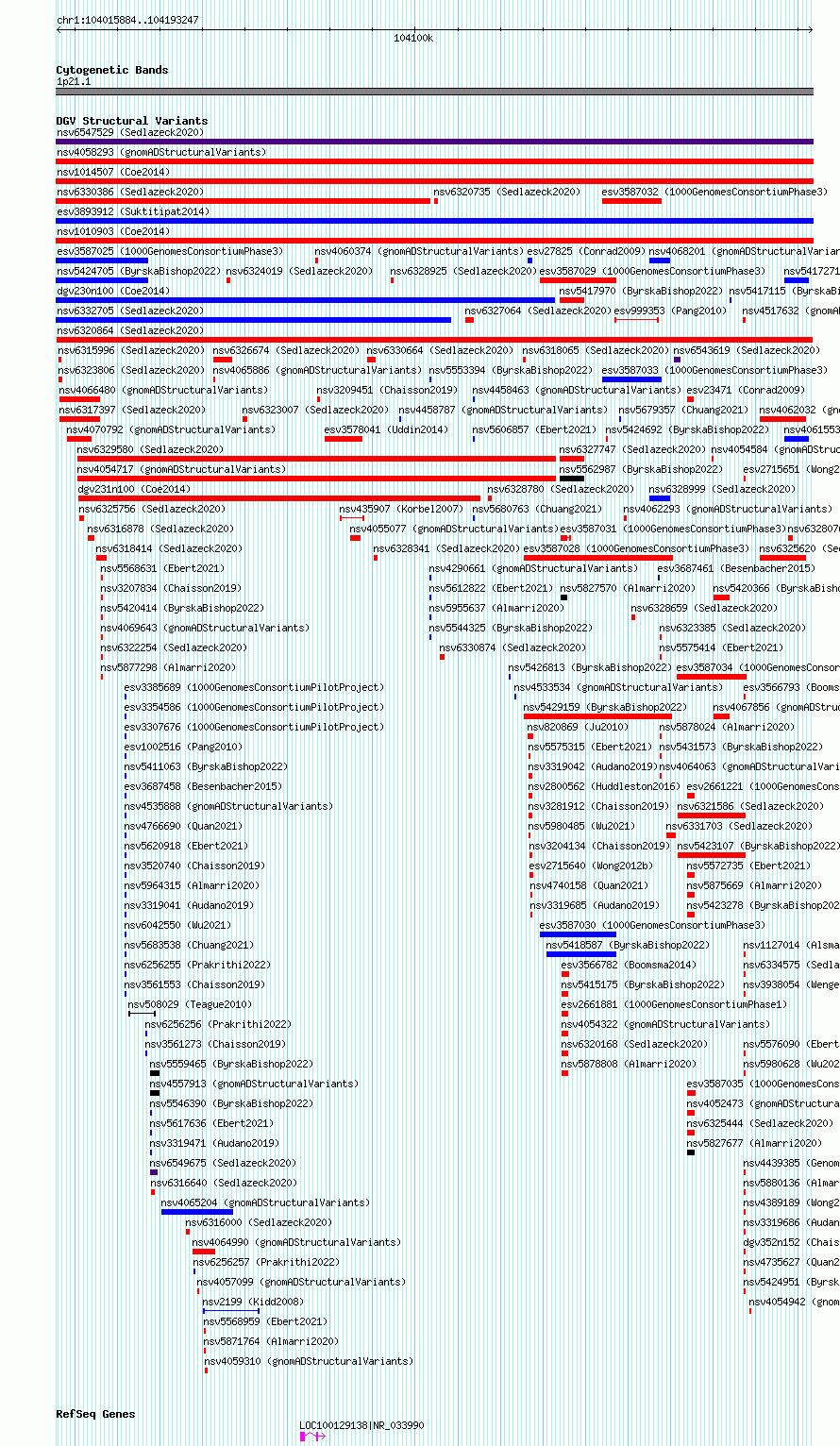This screenshot has width=840, height=1446.
Task: Open variant nsv6328925 (Sedlazeck2020)
Action: pos(463,271)
